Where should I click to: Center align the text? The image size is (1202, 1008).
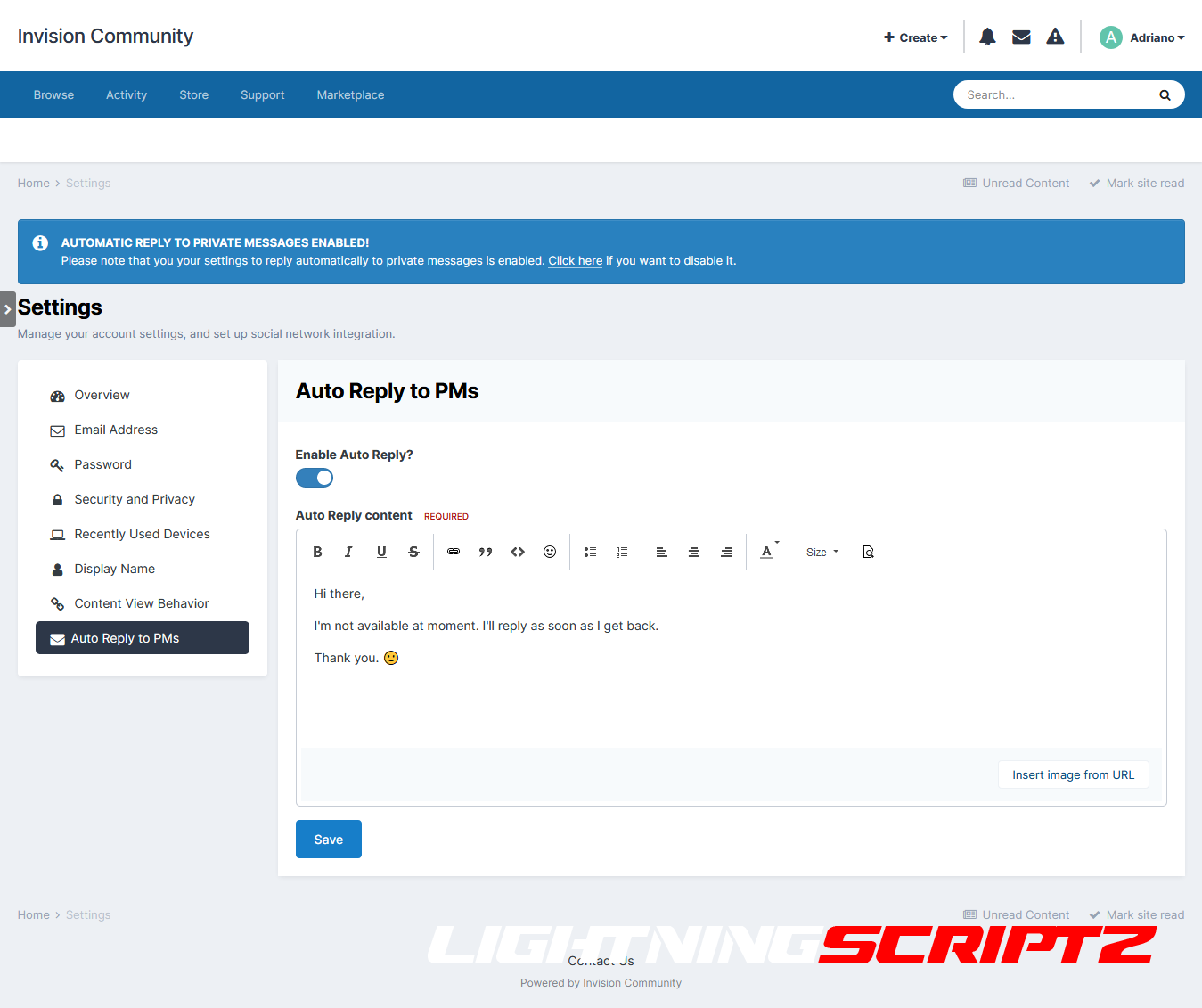coord(694,552)
